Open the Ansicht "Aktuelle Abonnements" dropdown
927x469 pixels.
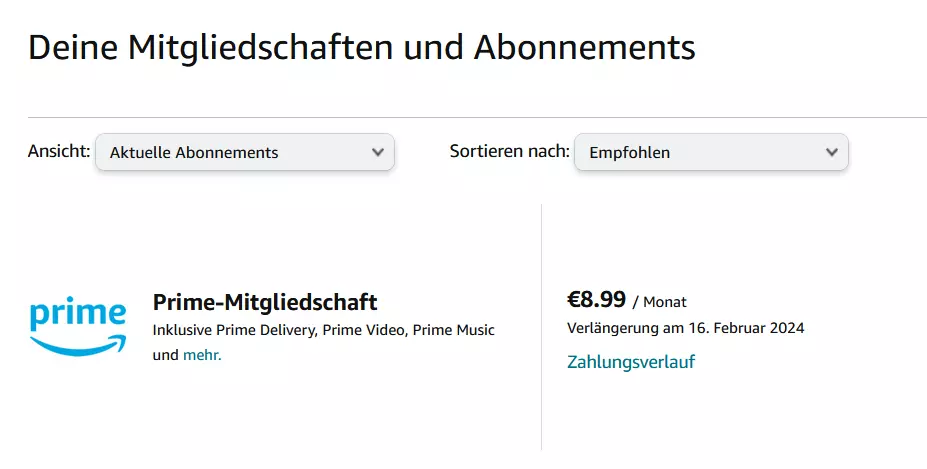245,152
